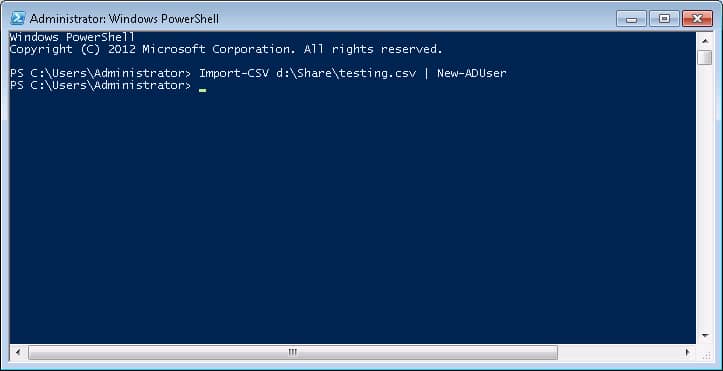Screen dimensions: 723x371
Task: Click the horizontal scrollbar left arrow
Action: (18, 353)
